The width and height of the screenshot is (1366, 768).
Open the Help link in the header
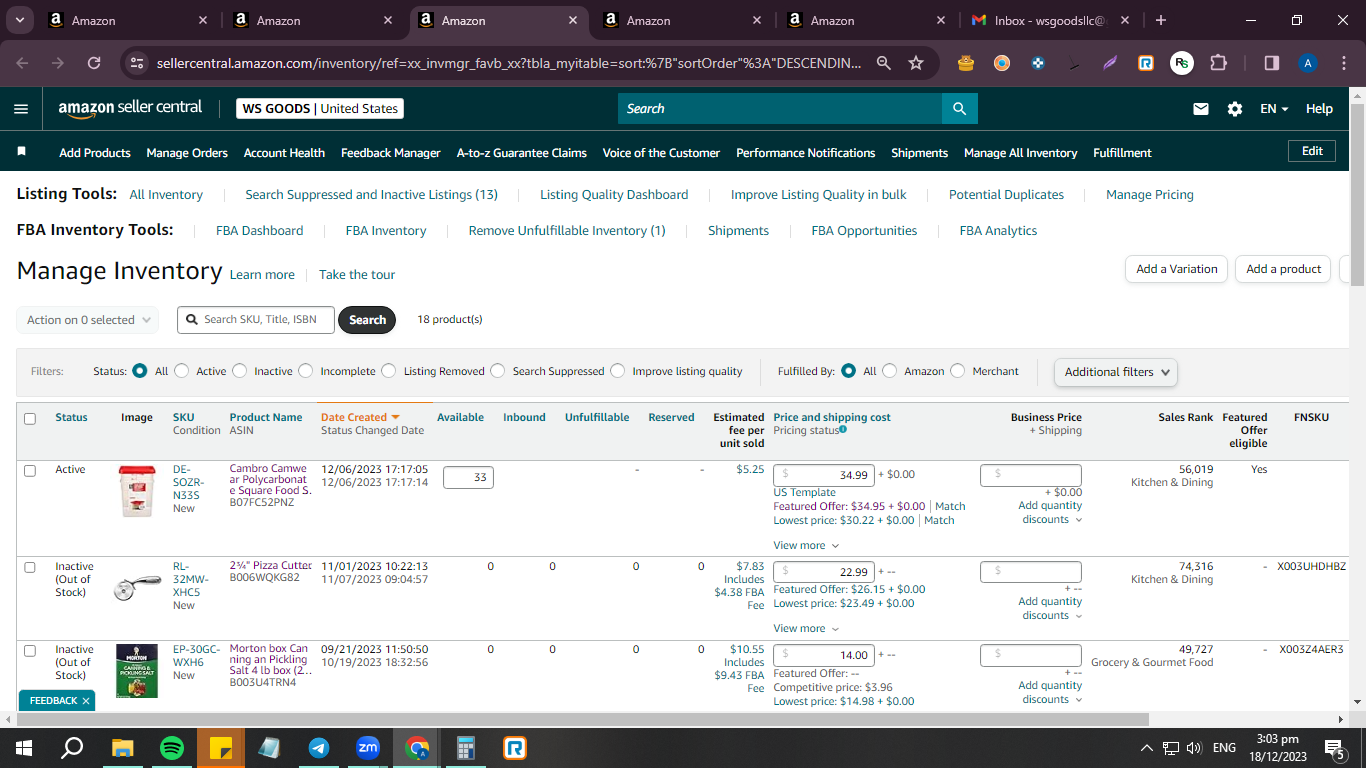(x=1319, y=109)
